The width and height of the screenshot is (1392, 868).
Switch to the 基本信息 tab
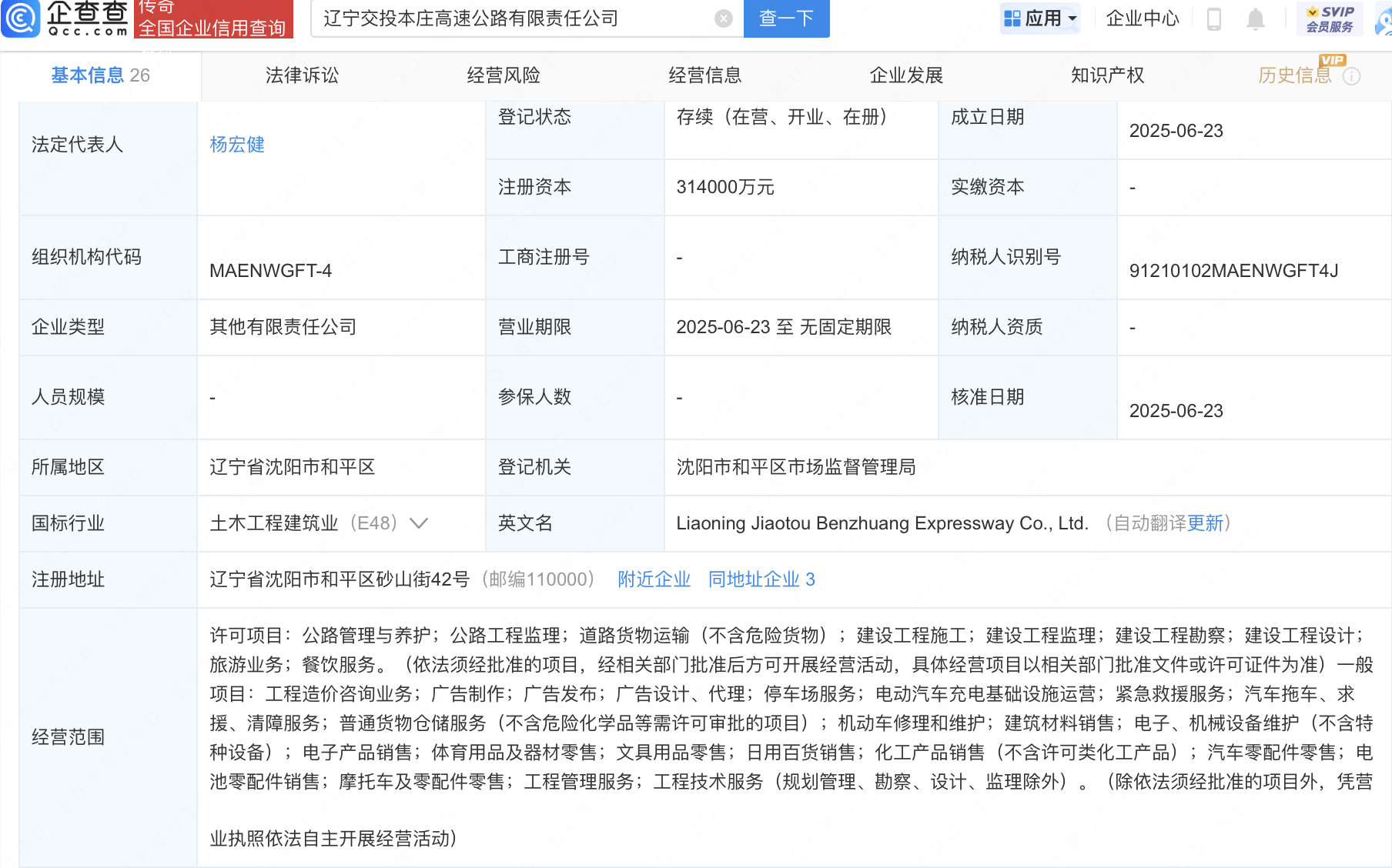100,75
